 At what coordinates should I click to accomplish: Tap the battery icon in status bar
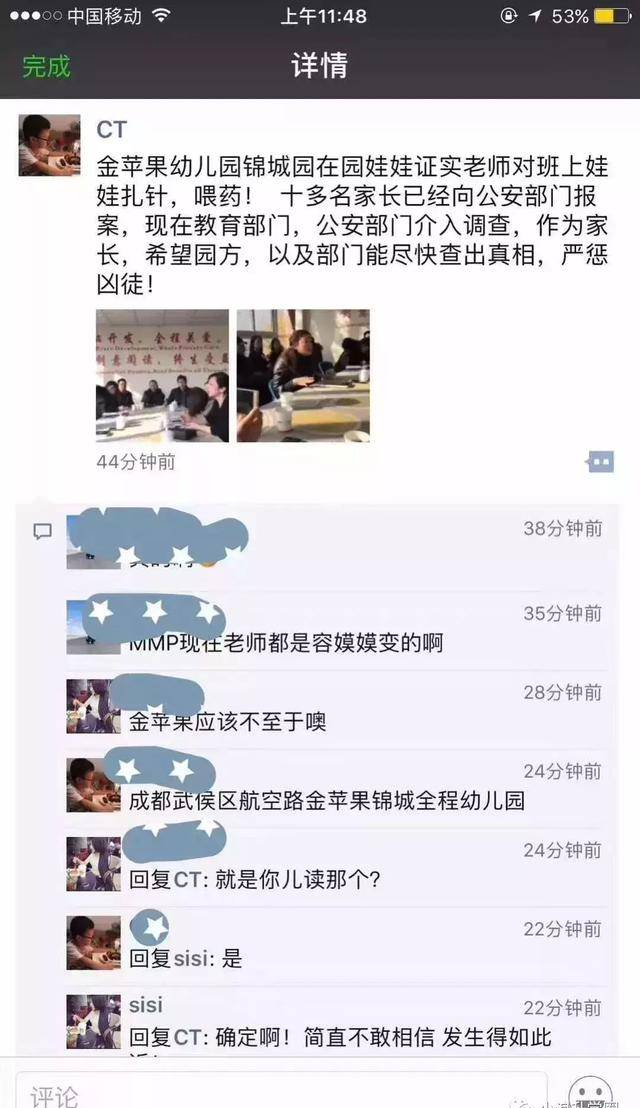(612, 16)
